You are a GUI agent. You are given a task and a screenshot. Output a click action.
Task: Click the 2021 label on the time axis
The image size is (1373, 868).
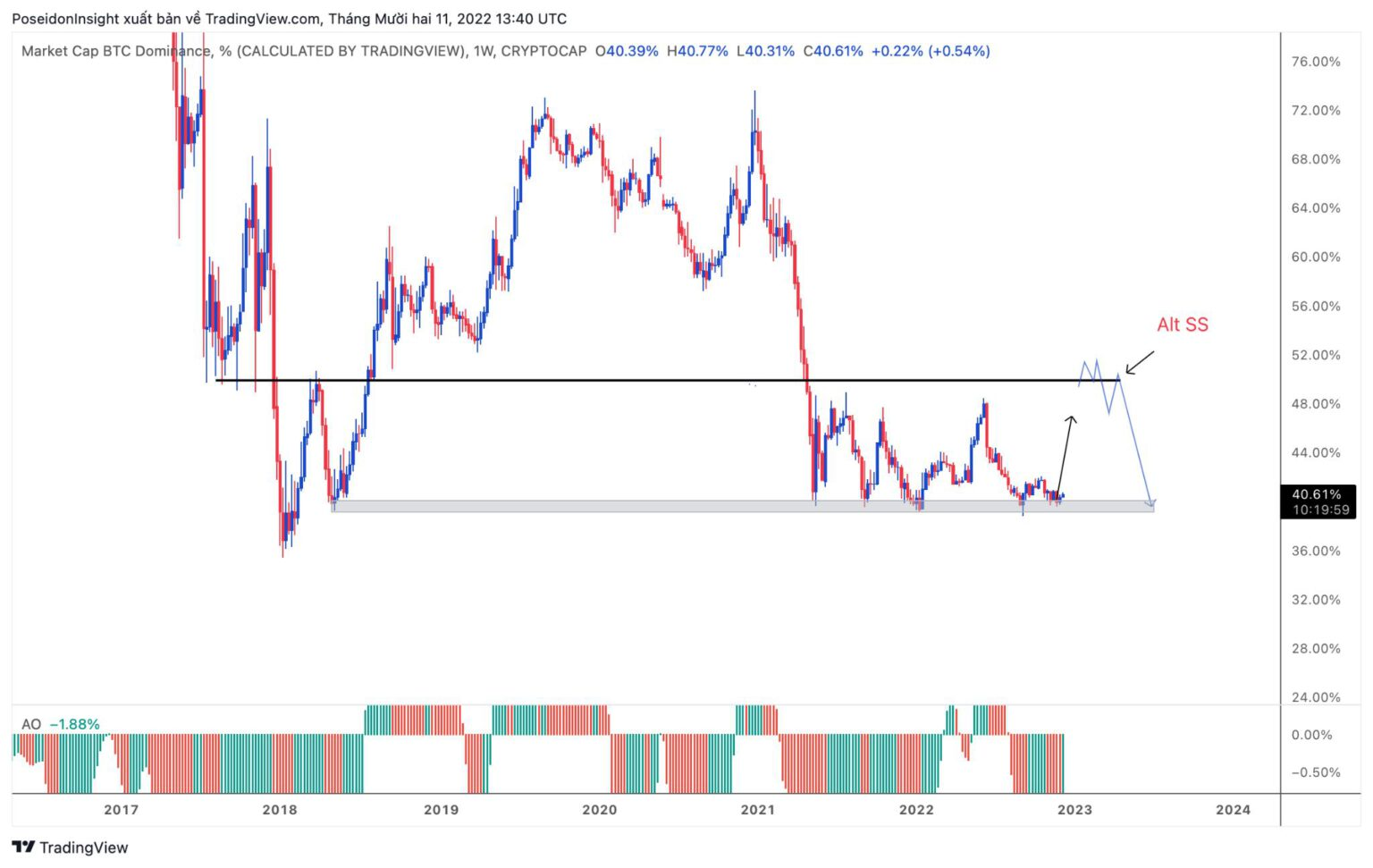pos(757,810)
